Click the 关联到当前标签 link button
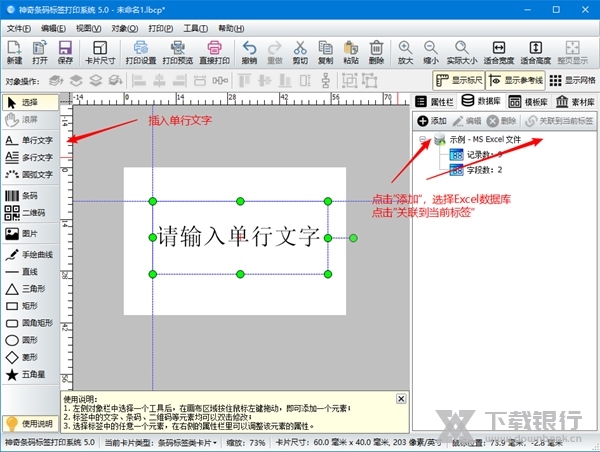600x452 pixels. pyautogui.click(x=559, y=121)
